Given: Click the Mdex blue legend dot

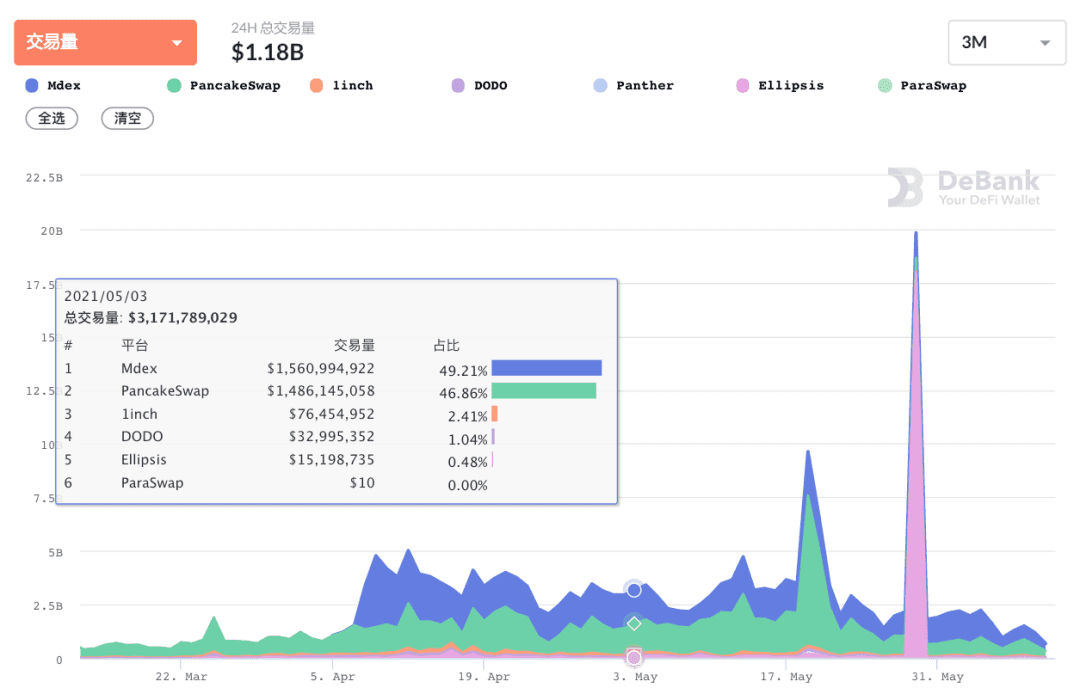Looking at the screenshot, I should pos(32,85).
